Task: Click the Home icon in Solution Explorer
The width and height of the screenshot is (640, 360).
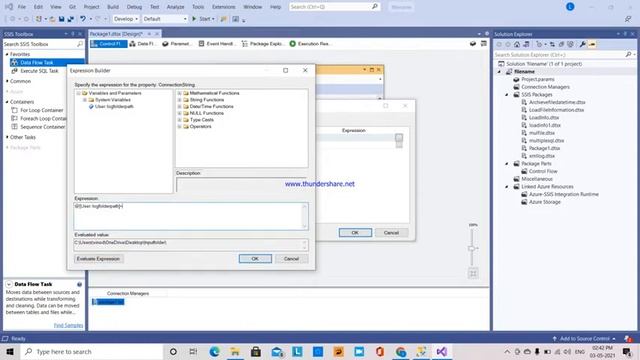Action: [517, 44]
